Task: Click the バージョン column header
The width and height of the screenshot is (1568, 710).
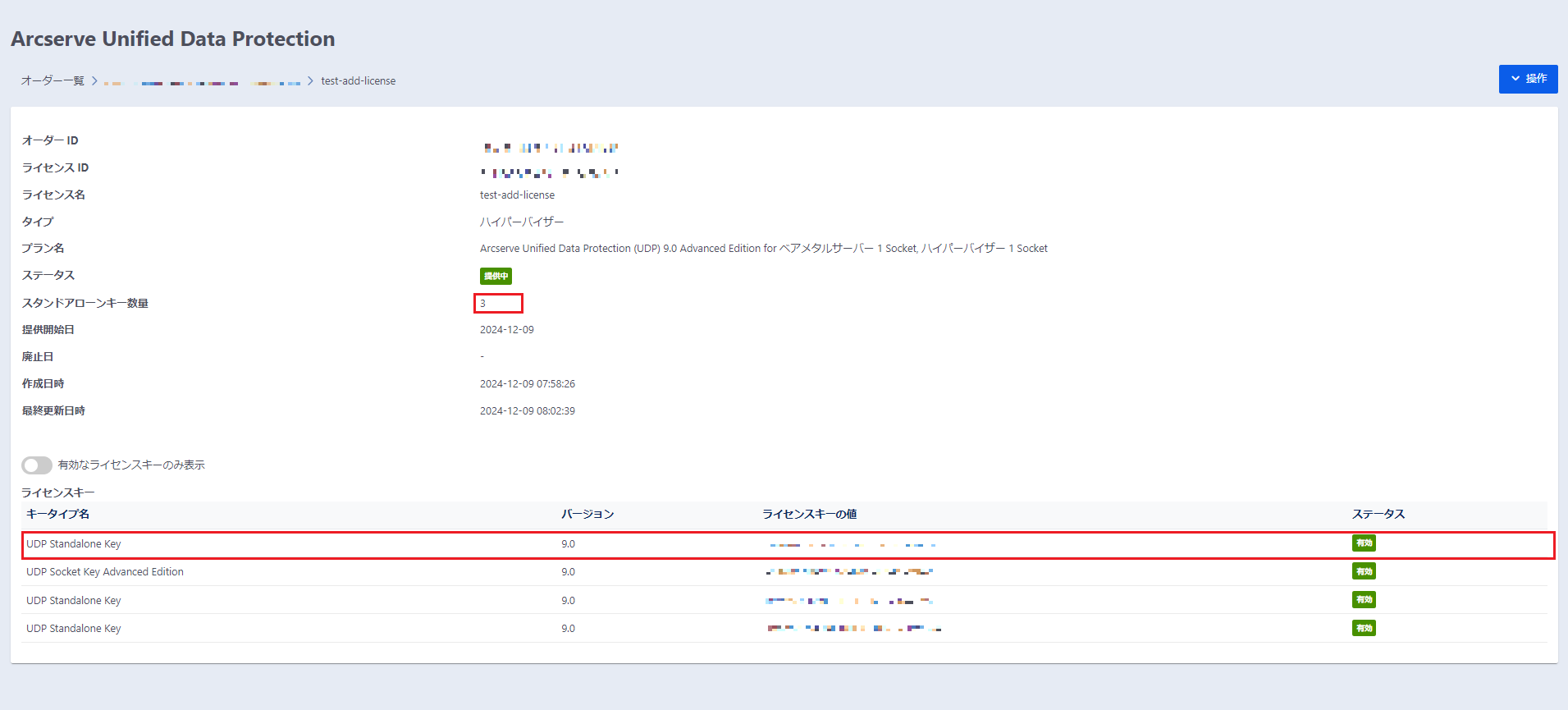Action: tap(587, 514)
